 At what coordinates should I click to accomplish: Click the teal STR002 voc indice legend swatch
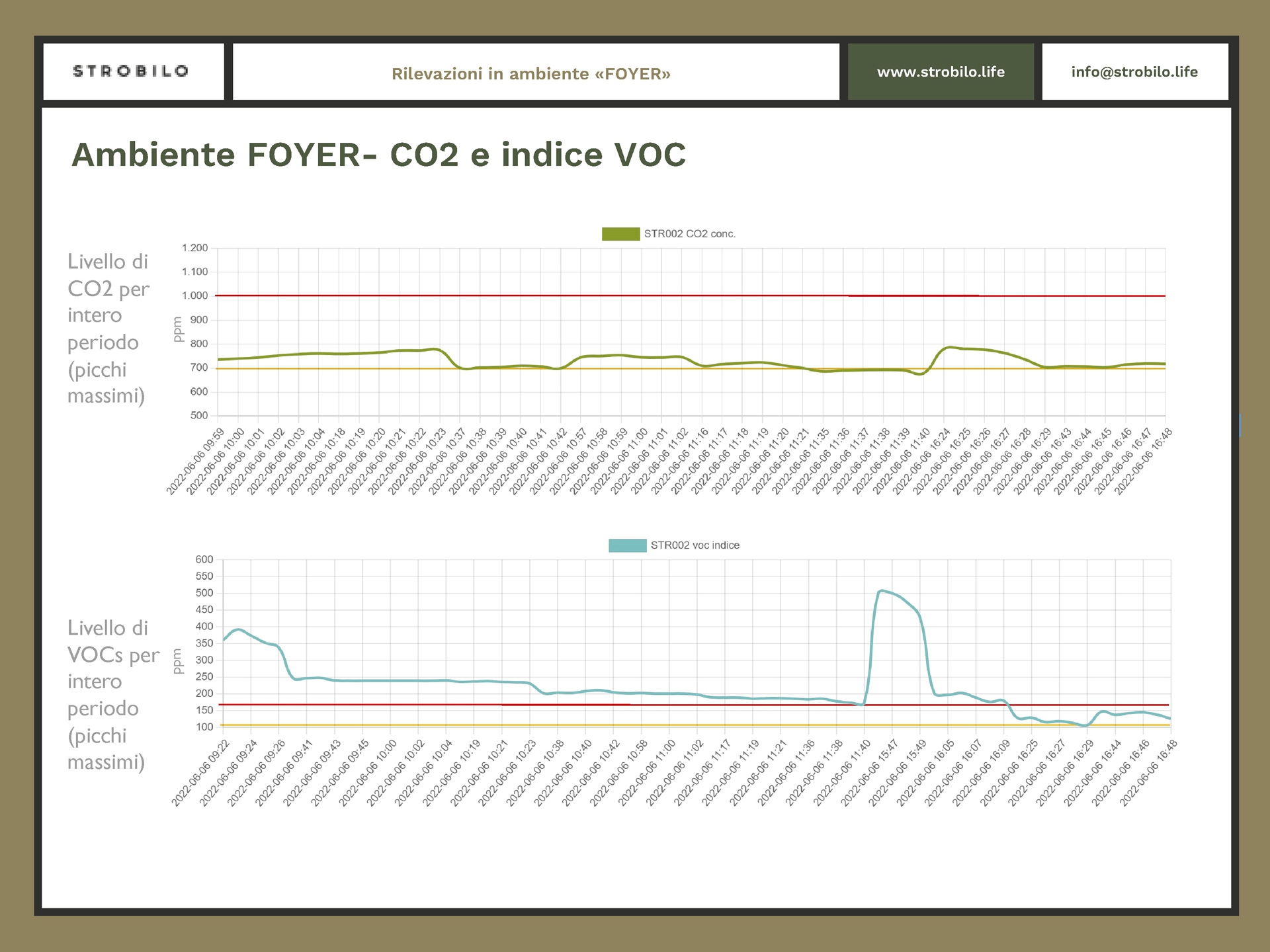pos(626,545)
